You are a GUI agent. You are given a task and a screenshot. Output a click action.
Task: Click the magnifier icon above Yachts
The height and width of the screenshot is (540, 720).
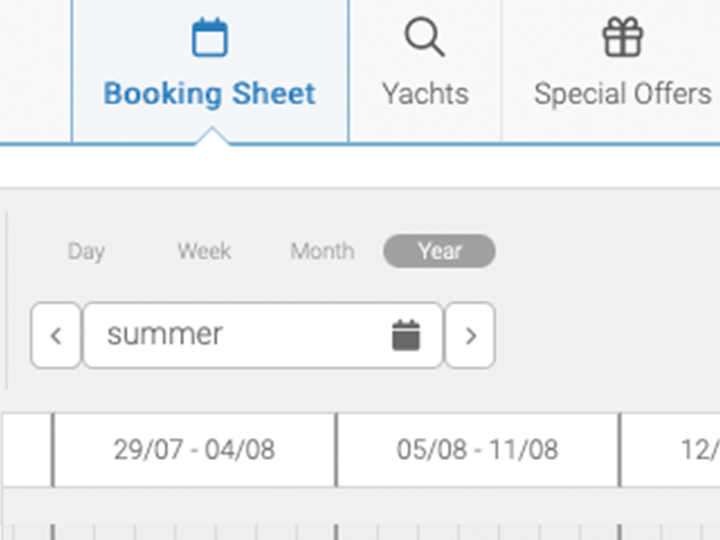click(425, 38)
